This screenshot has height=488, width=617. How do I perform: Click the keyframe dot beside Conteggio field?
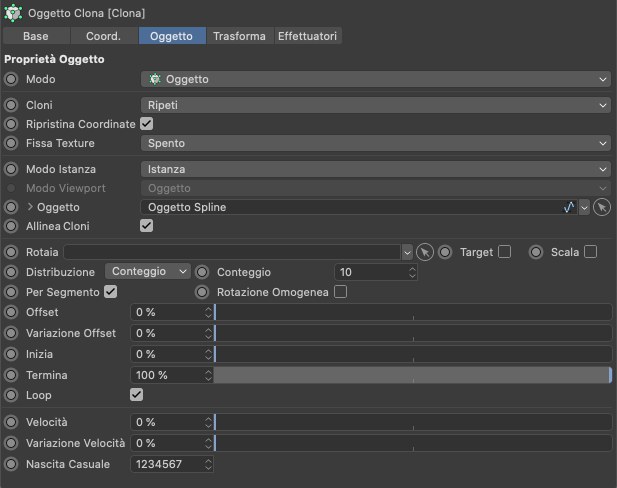pyautogui.click(x=202, y=272)
